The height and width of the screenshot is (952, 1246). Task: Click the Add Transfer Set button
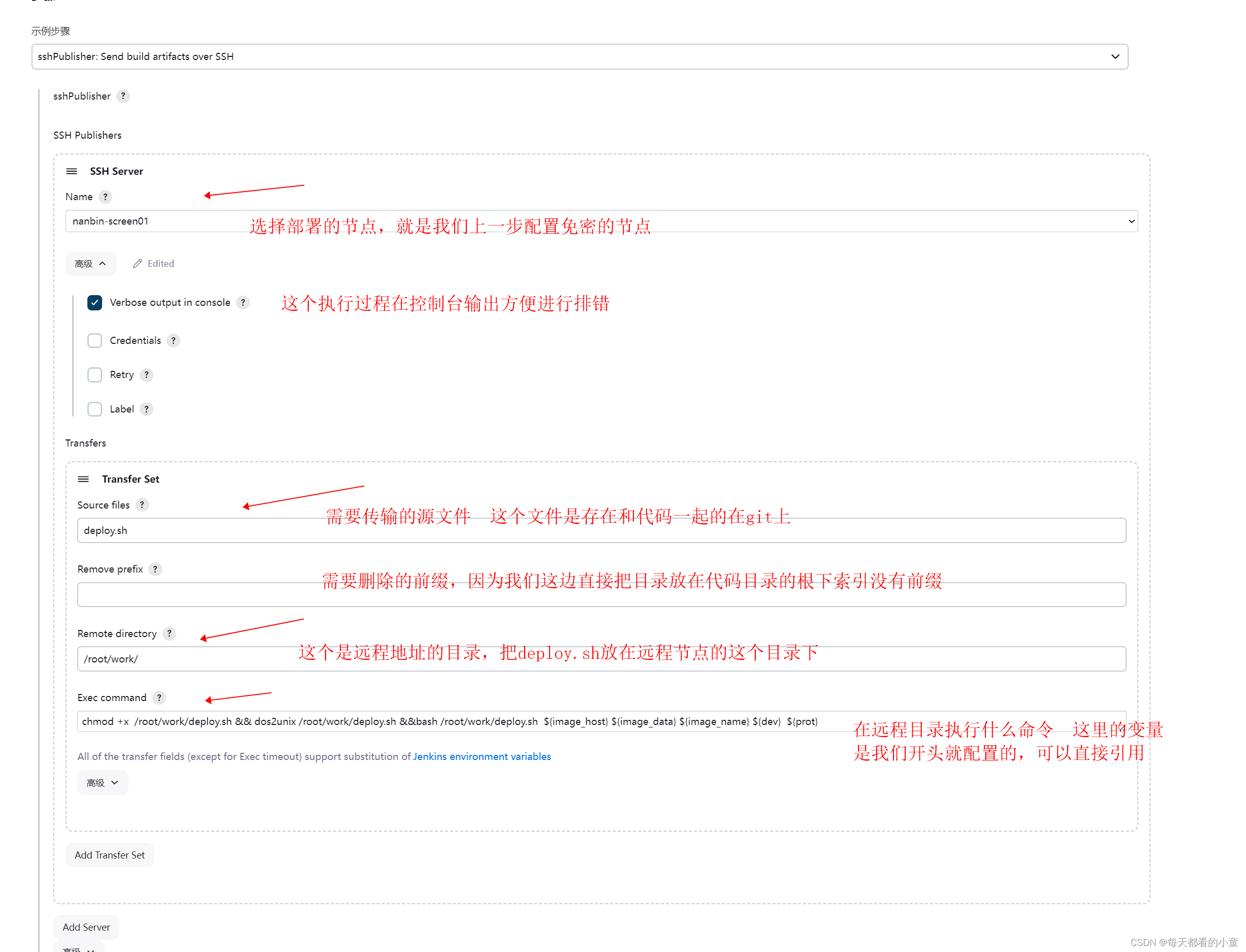(109, 854)
